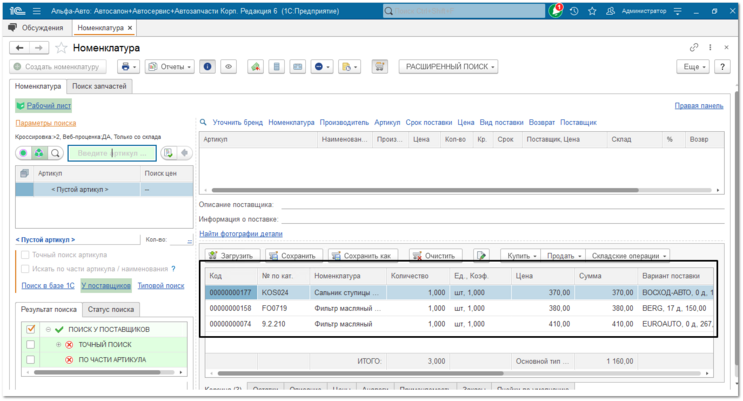This screenshot has height=401, width=743.
Task: Click the magnifier search mode button
Action: tap(55, 153)
